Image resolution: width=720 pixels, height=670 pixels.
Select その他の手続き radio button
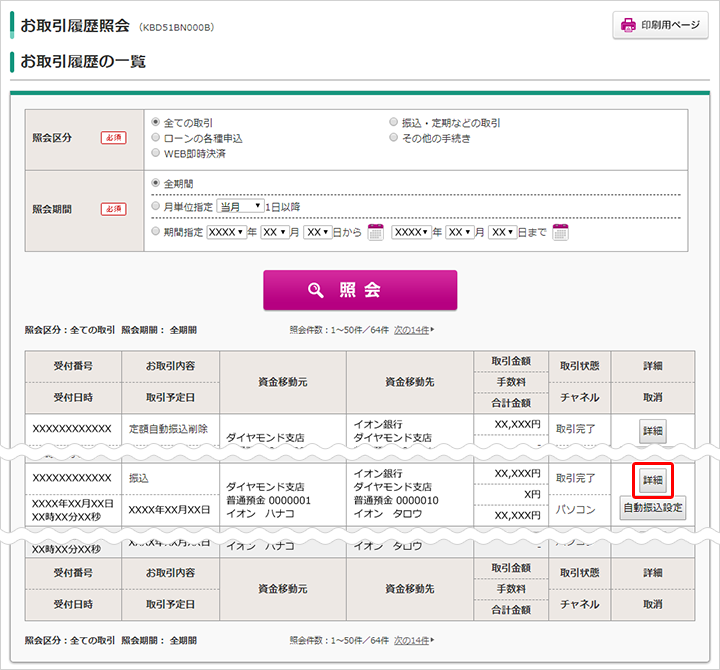pyautogui.click(x=394, y=137)
